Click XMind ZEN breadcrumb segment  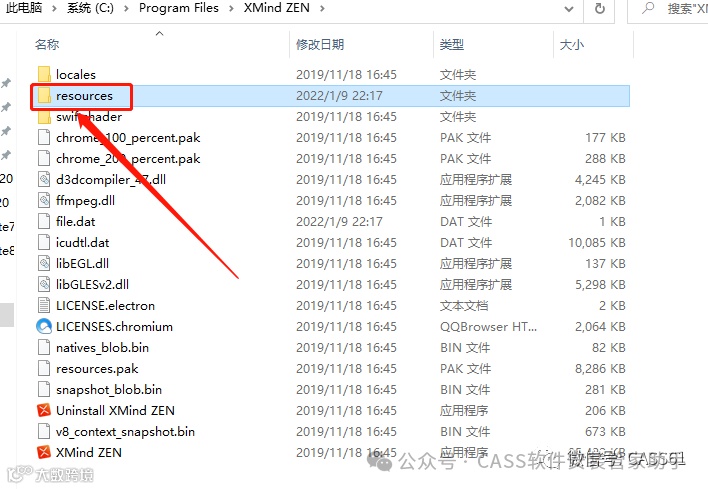(277, 8)
